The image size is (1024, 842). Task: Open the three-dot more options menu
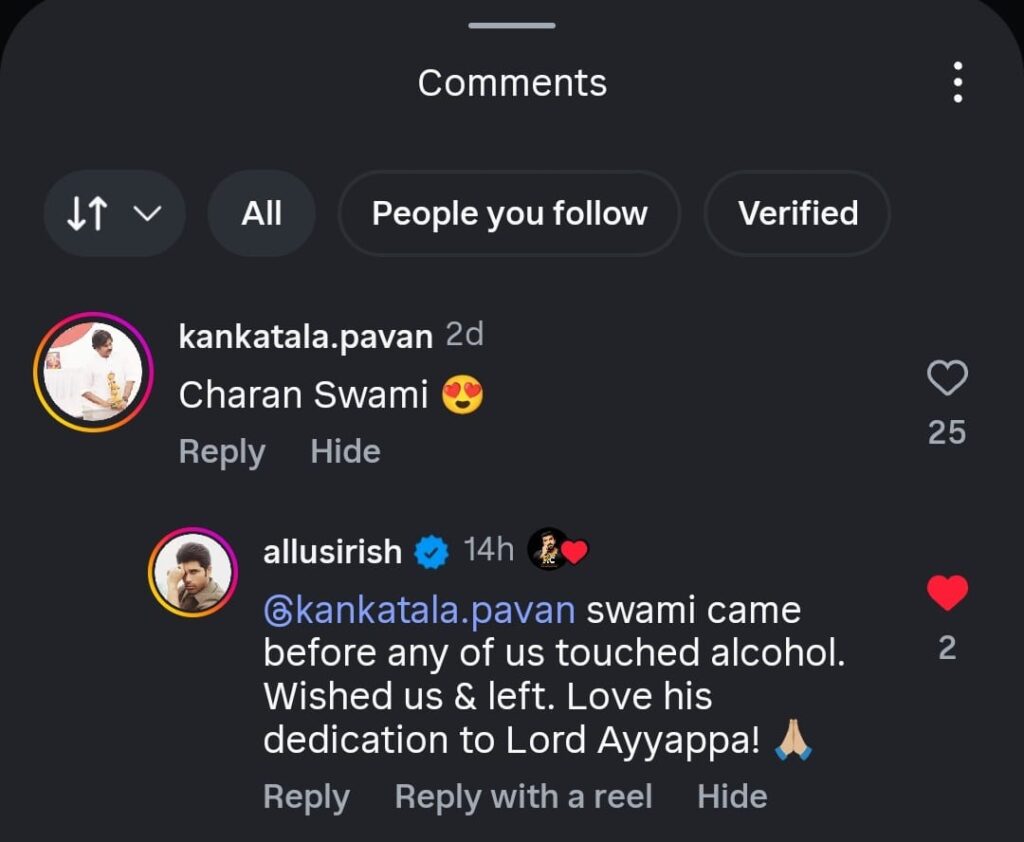point(958,82)
